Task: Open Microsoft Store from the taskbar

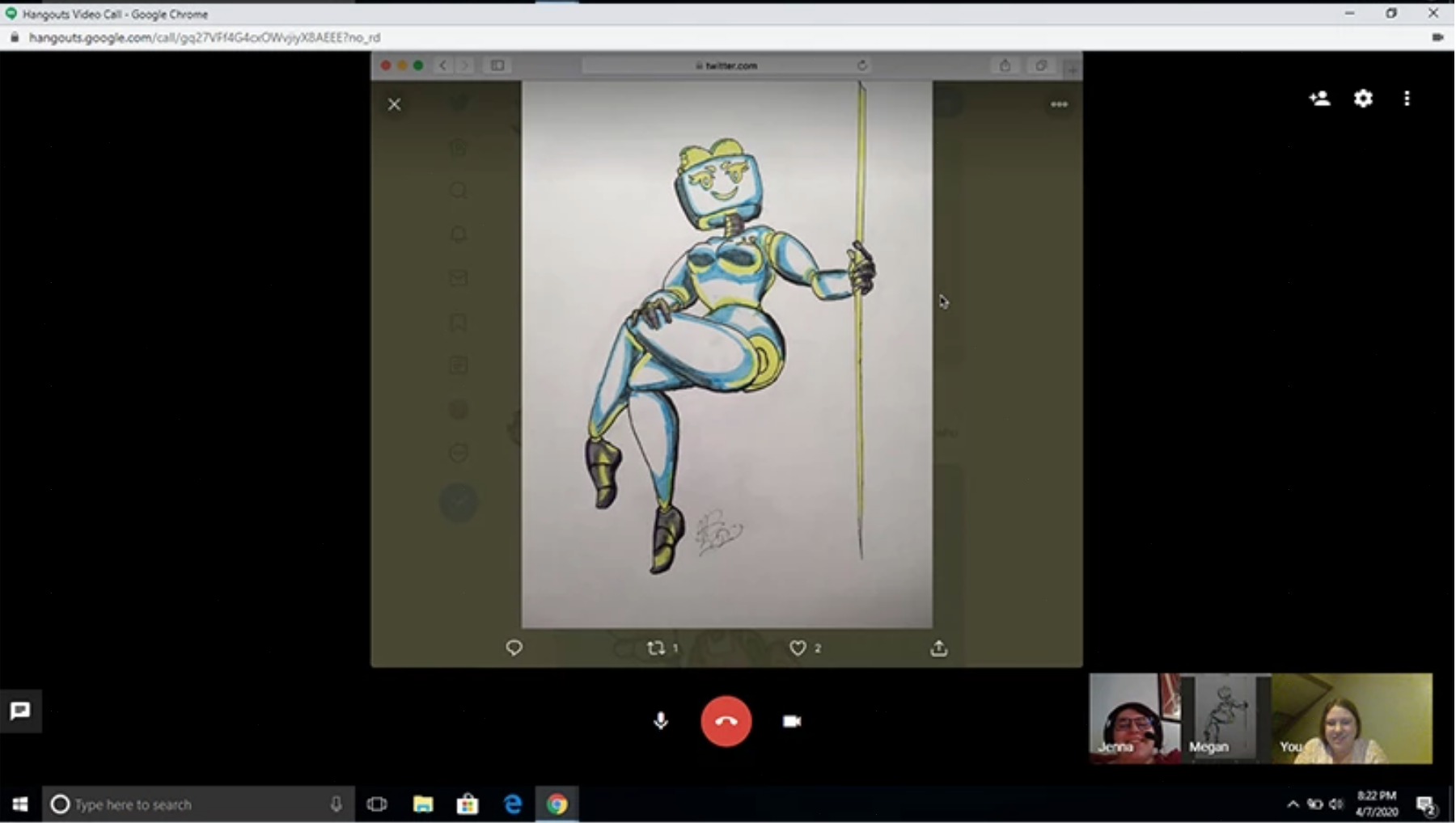Action: click(x=468, y=804)
